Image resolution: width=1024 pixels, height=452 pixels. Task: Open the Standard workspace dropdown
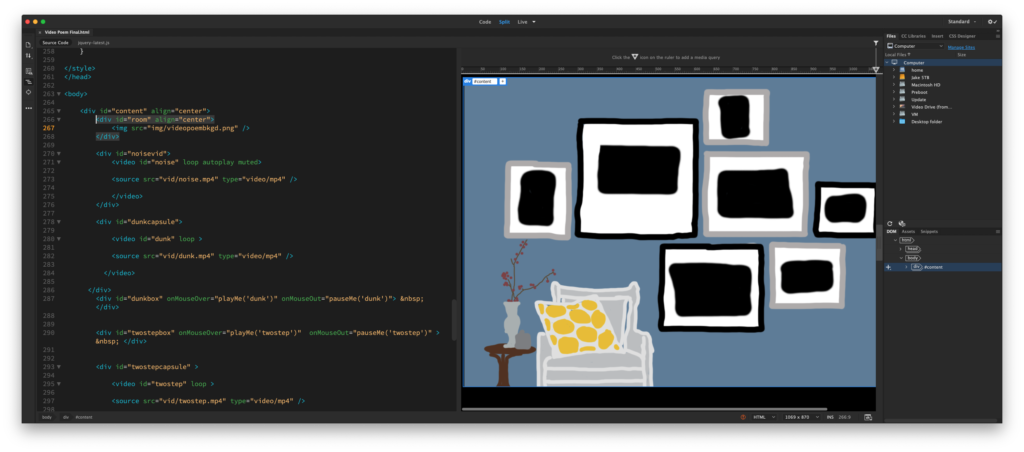(963, 21)
